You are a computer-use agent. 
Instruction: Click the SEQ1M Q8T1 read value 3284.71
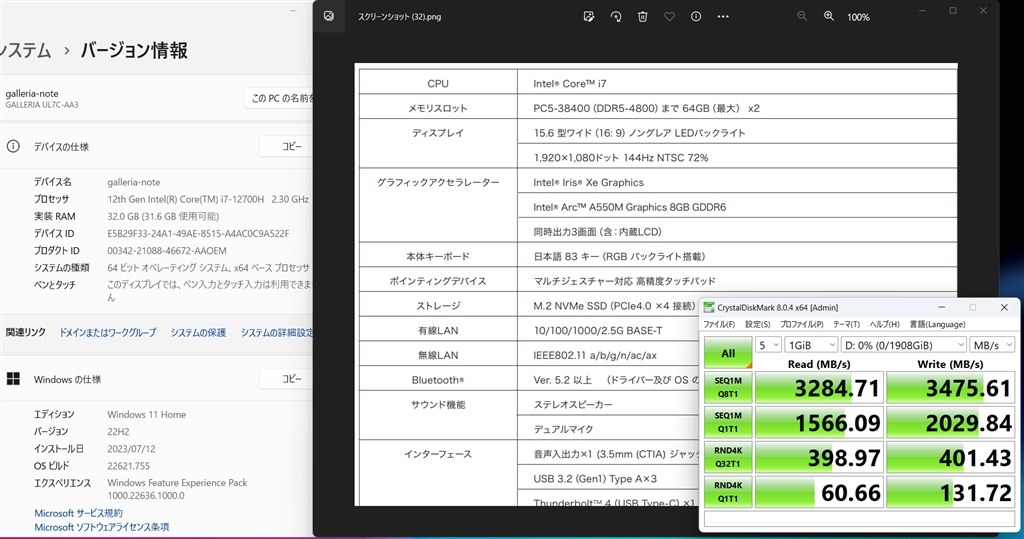click(x=820, y=387)
